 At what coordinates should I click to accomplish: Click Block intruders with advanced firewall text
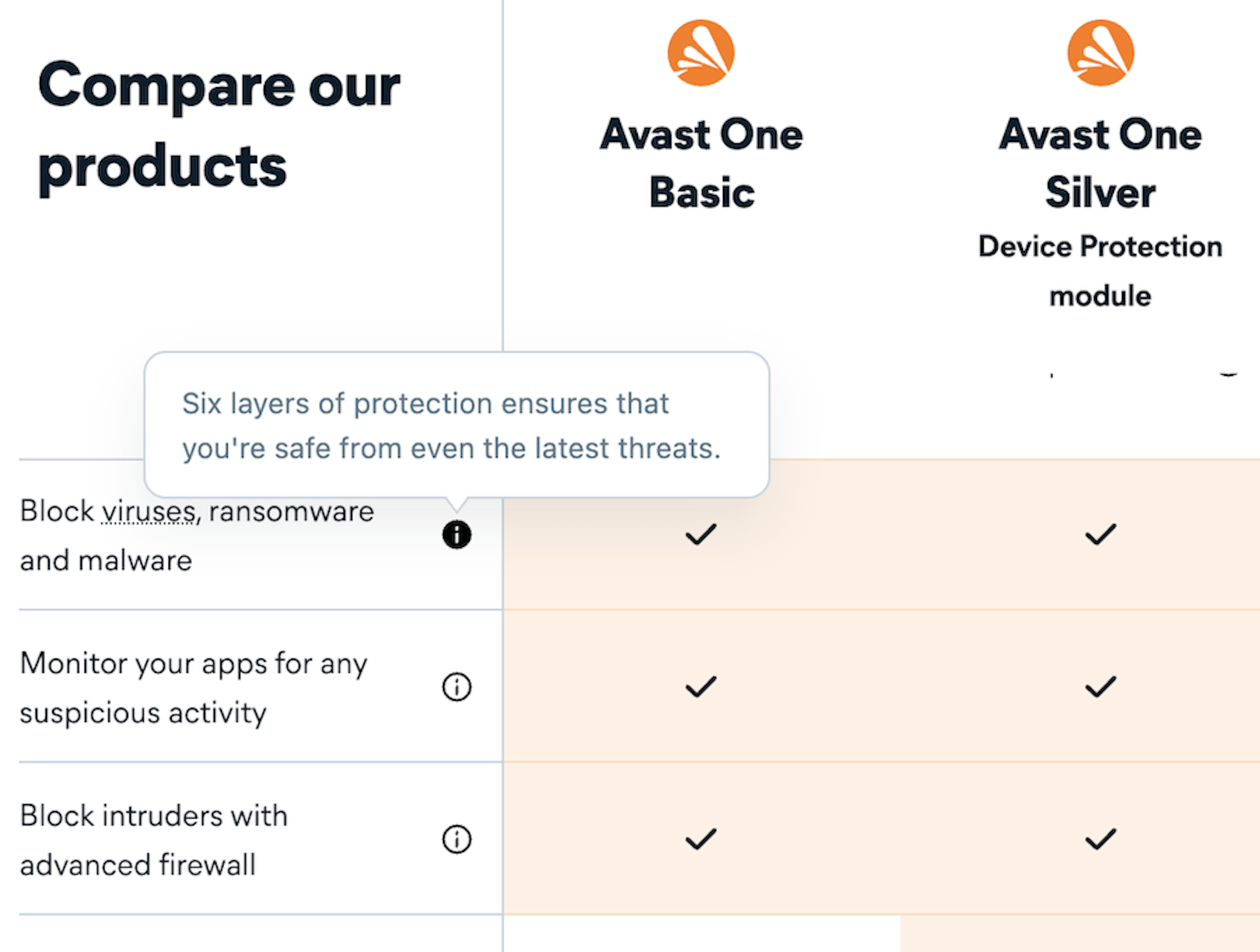coord(154,840)
